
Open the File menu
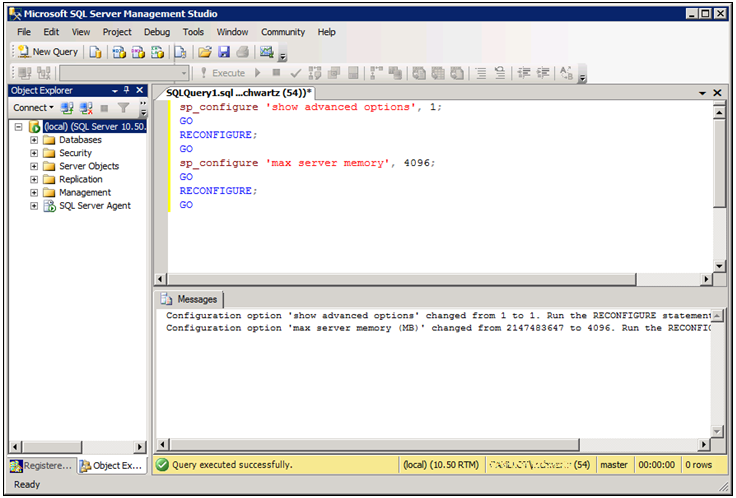click(x=24, y=32)
